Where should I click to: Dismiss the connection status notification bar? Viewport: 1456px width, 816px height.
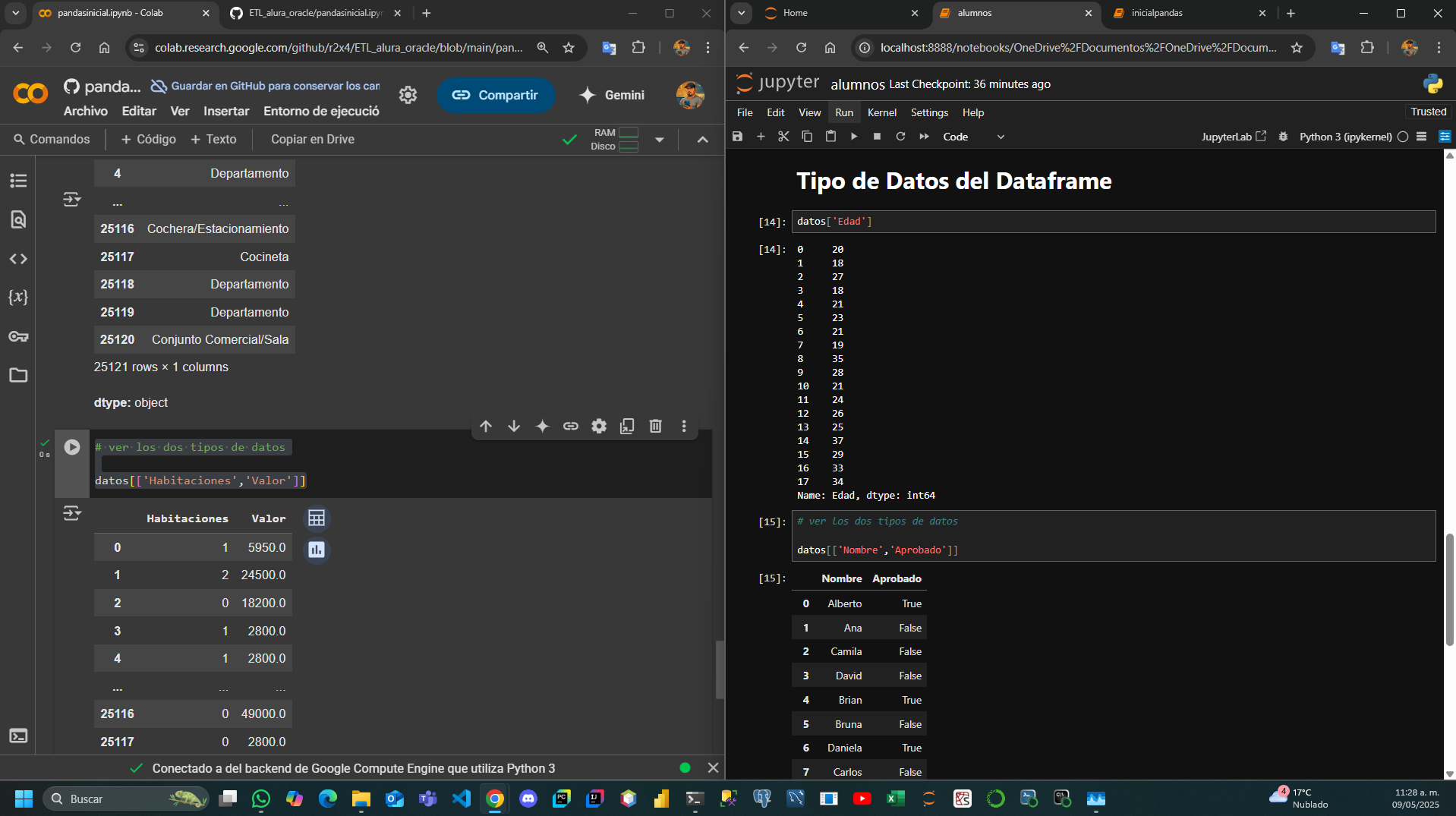(x=713, y=768)
